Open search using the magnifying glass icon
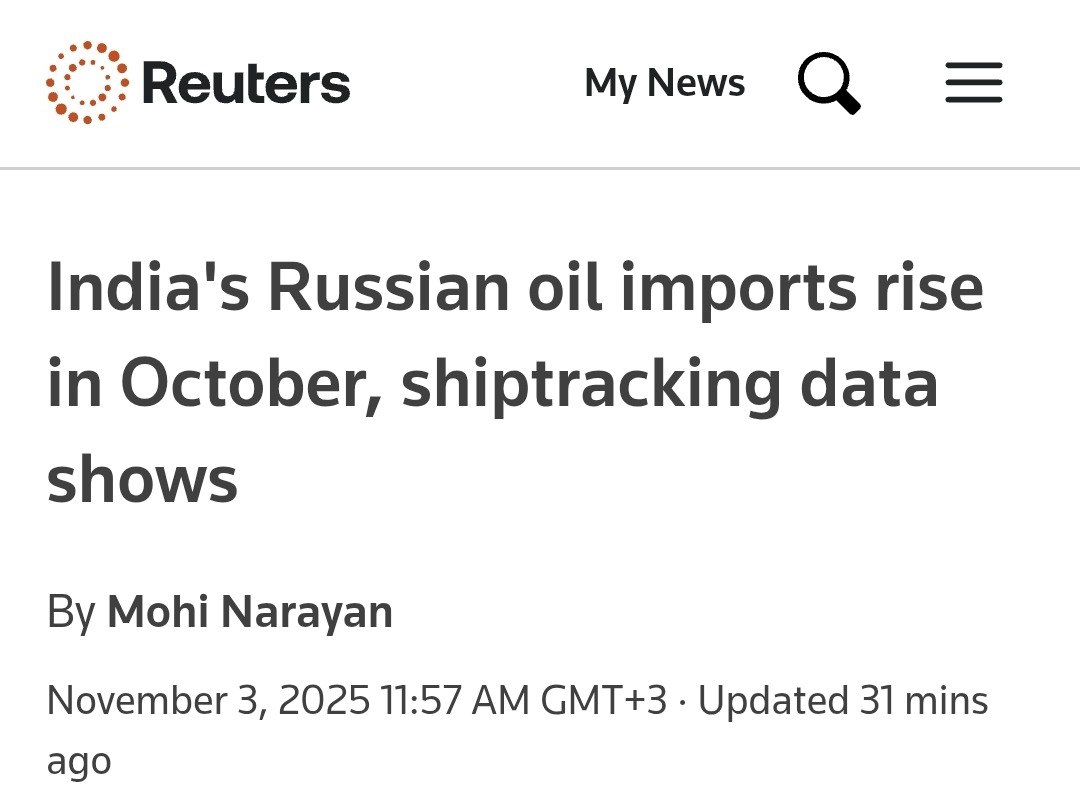This screenshot has width=1080, height=797. [828, 83]
